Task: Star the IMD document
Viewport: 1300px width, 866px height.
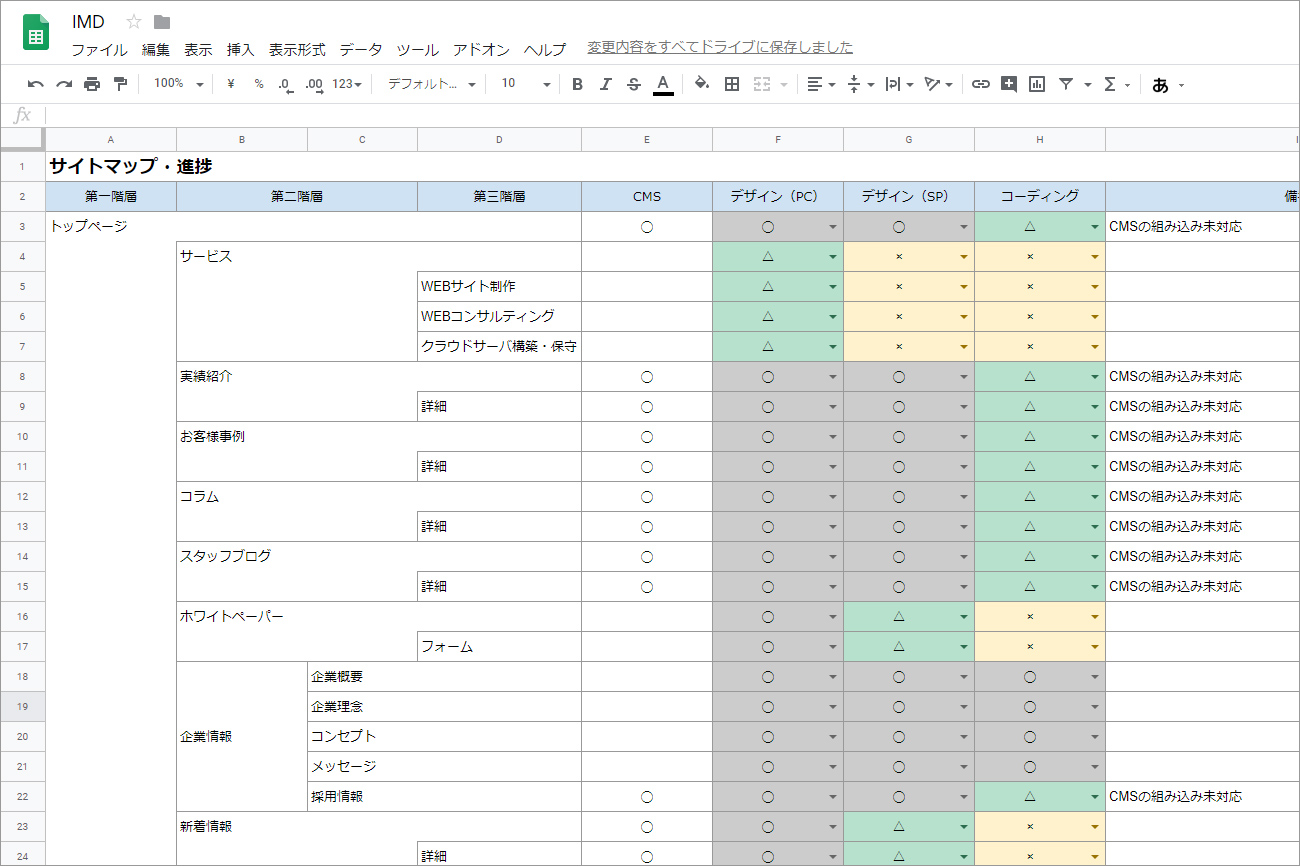Action: (x=134, y=22)
